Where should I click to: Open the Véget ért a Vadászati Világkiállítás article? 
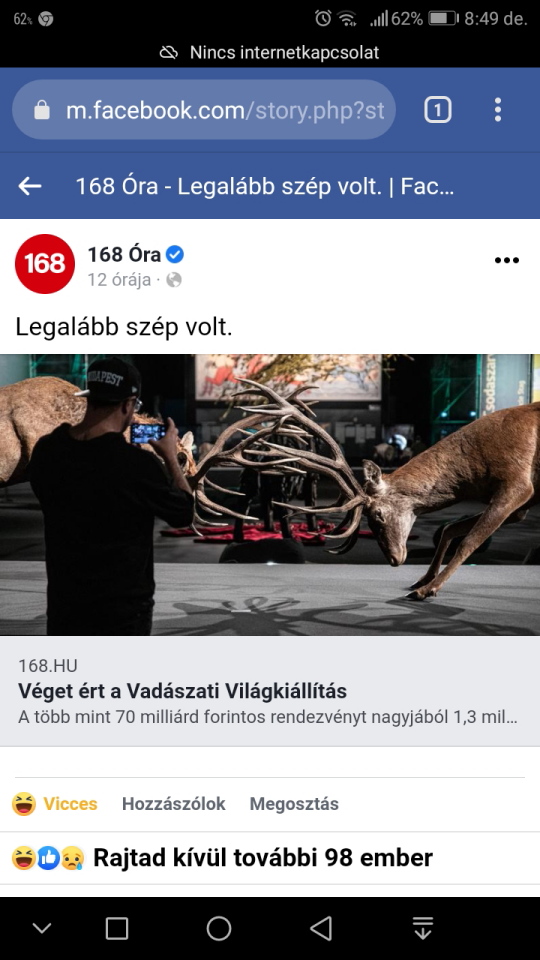click(x=182, y=691)
